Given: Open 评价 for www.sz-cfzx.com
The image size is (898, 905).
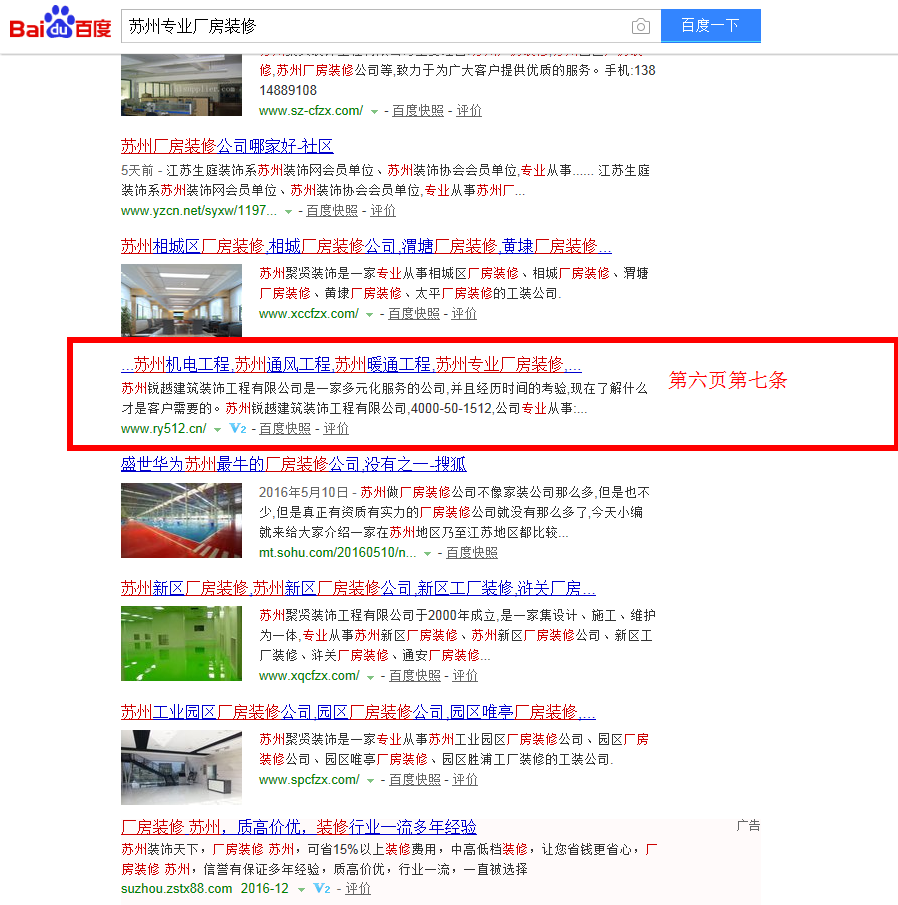Looking at the screenshot, I should (x=469, y=110).
